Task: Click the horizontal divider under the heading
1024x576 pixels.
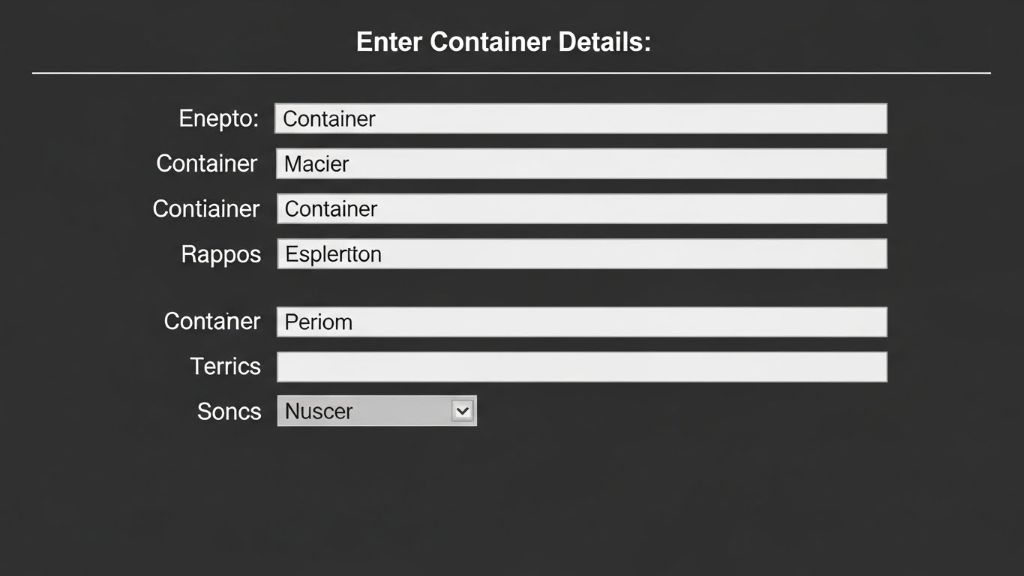Action: (x=511, y=73)
